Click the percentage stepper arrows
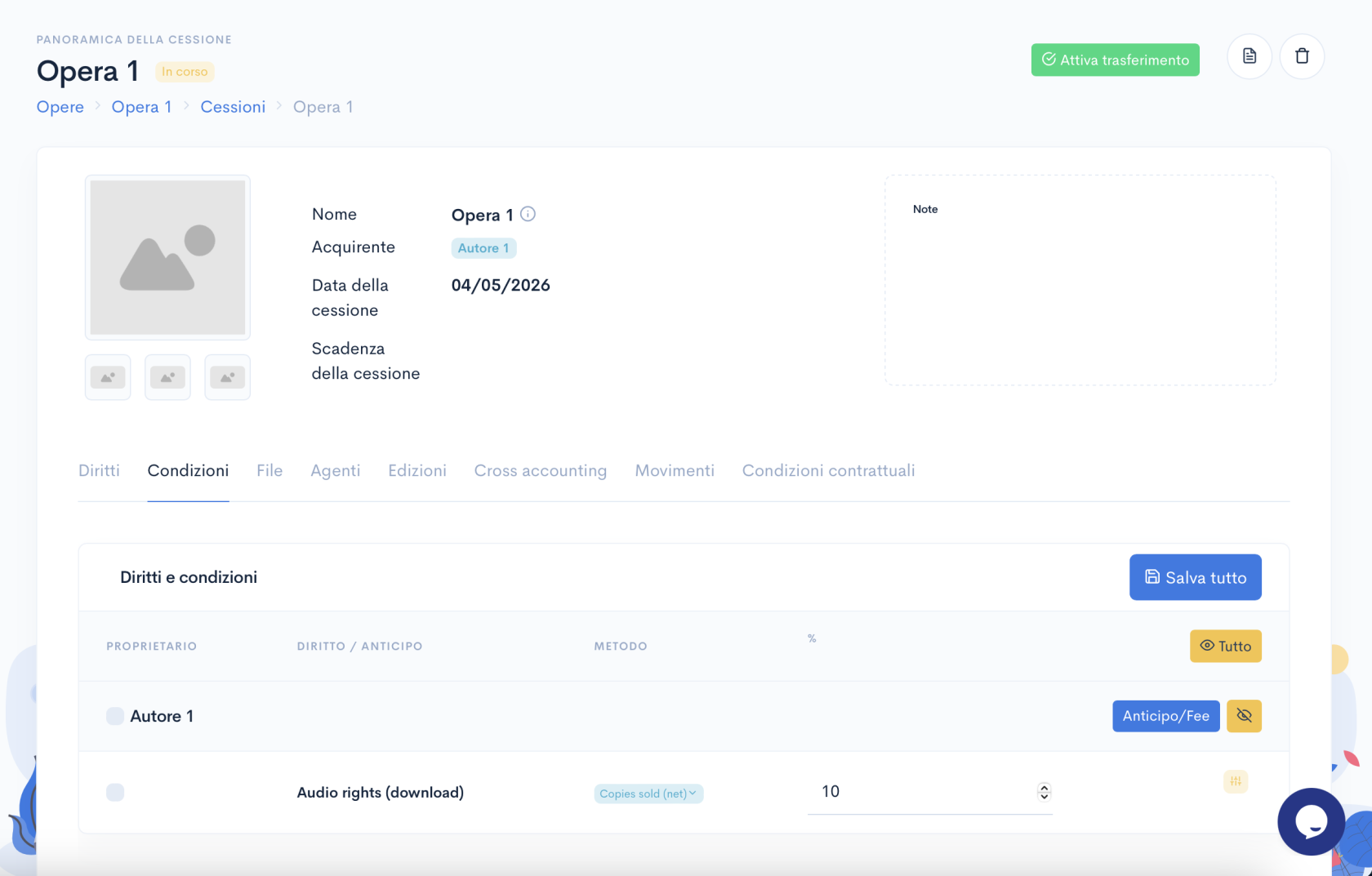 [x=1044, y=791]
